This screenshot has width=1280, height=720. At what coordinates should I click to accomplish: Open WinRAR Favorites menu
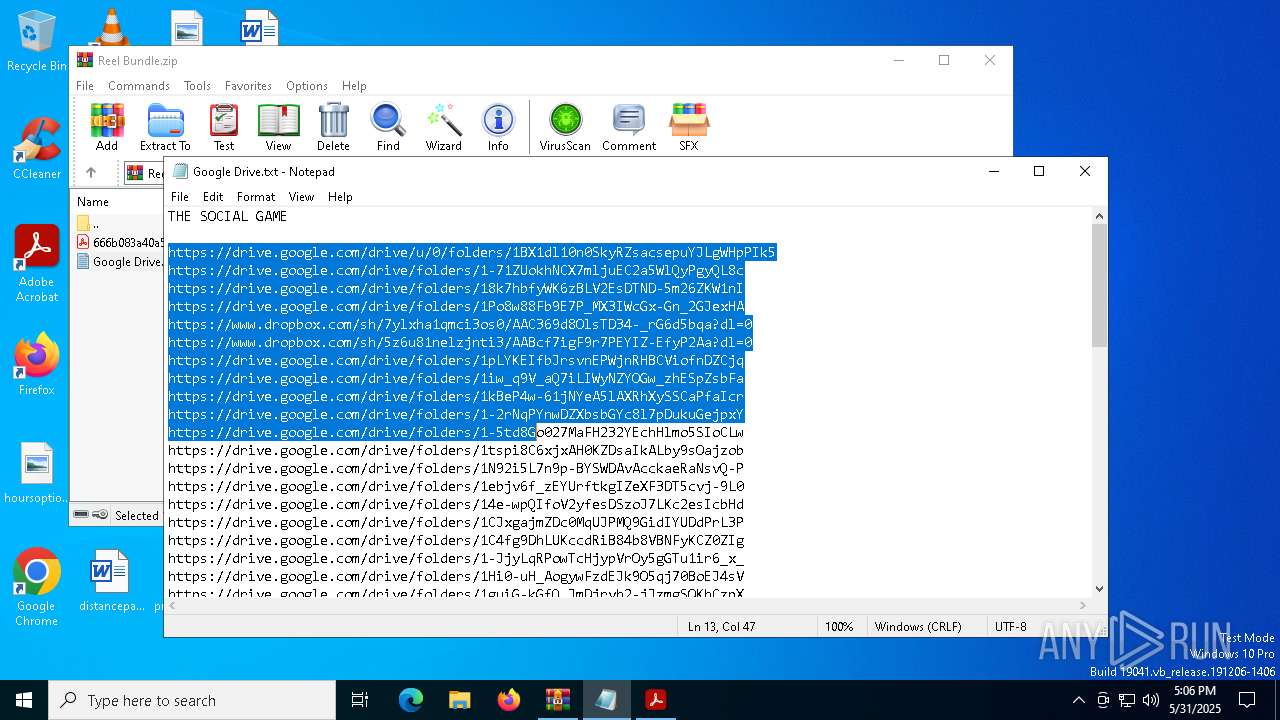248,86
